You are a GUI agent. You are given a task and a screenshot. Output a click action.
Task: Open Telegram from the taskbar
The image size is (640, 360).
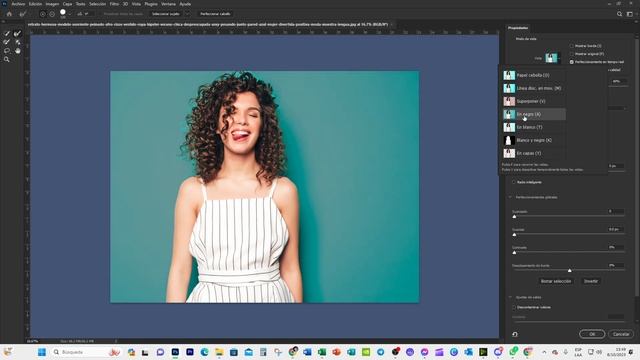[x=380, y=352]
